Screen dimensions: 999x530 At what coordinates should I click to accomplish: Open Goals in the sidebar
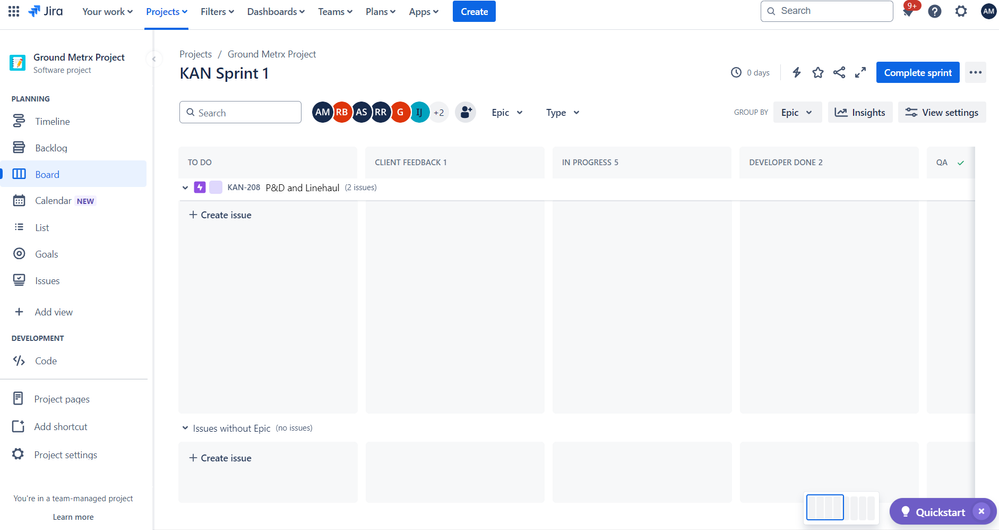coord(73,254)
